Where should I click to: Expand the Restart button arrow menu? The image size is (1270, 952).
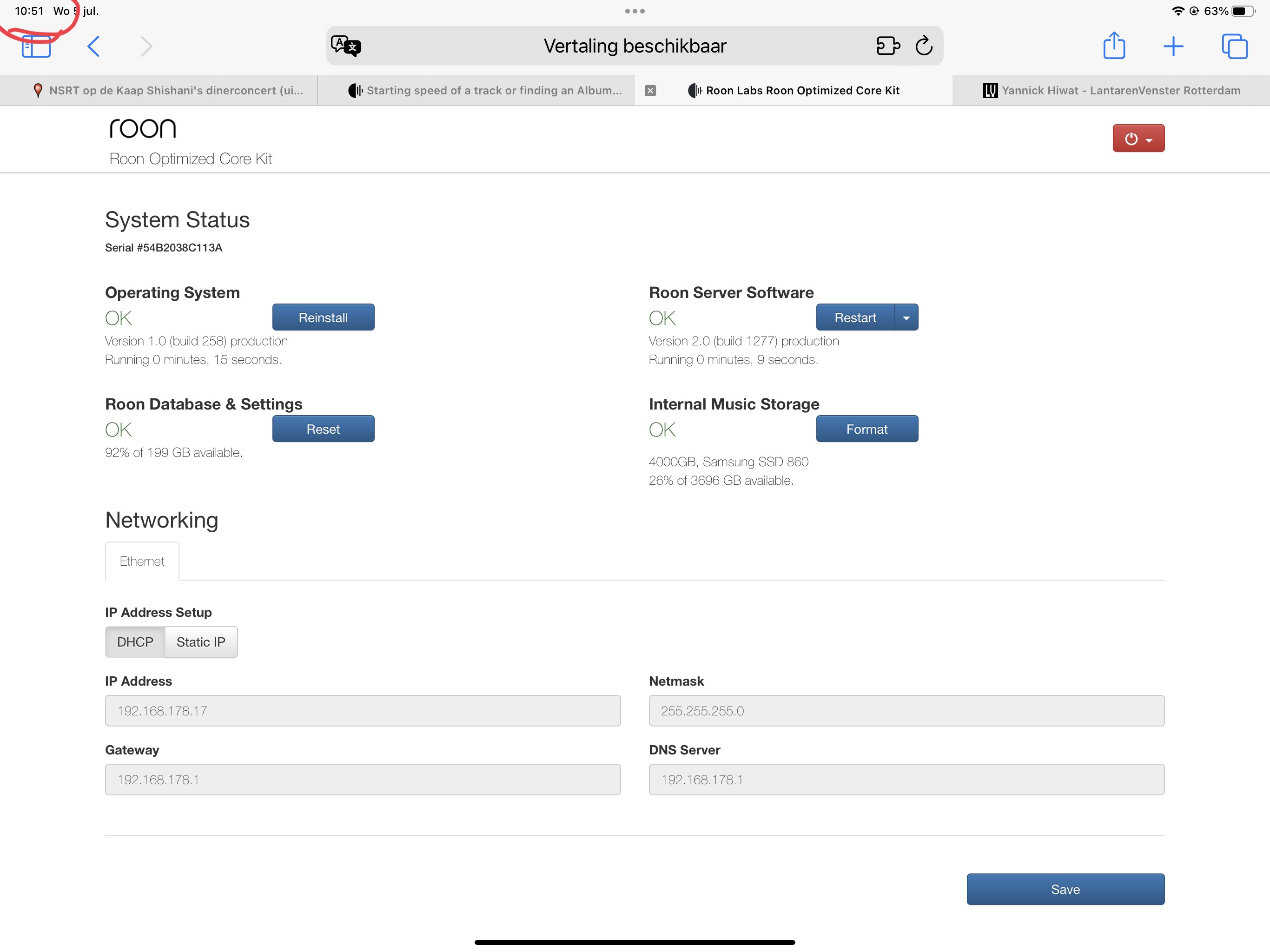(x=906, y=317)
